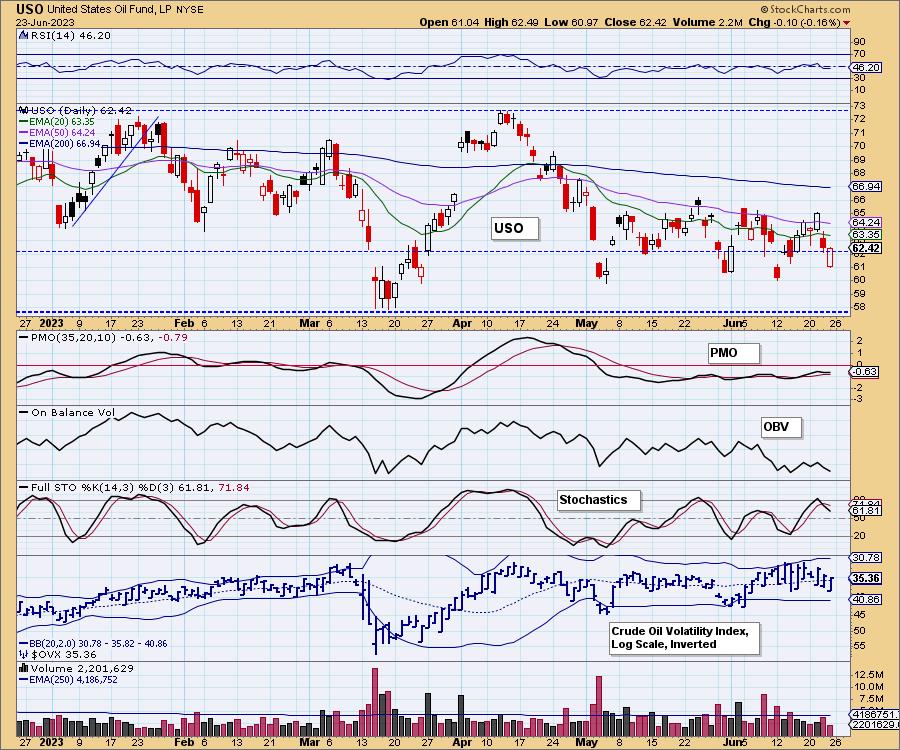Click the 12.5M volume axis label
Screen dimensions: 900x750
(868, 674)
